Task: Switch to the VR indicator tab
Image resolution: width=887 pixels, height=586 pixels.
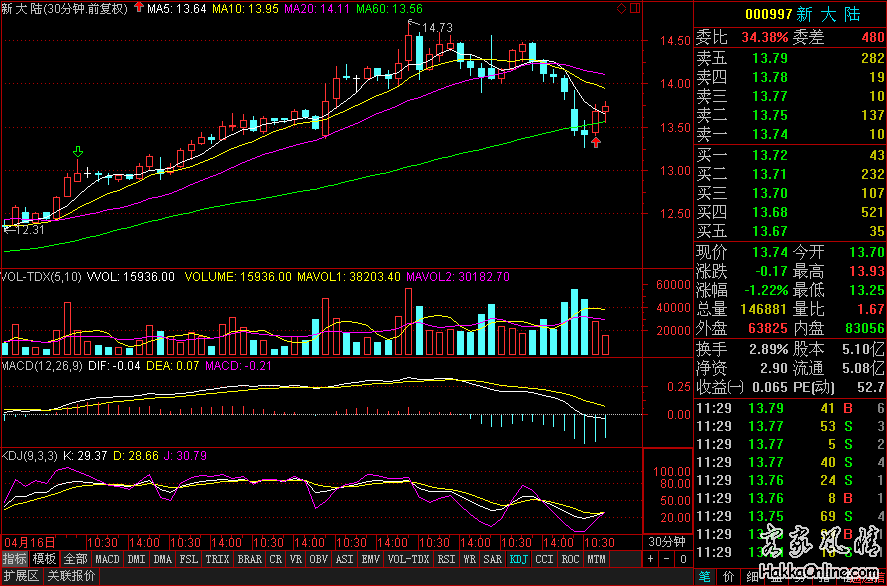Action: pyautogui.click(x=296, y=559)
